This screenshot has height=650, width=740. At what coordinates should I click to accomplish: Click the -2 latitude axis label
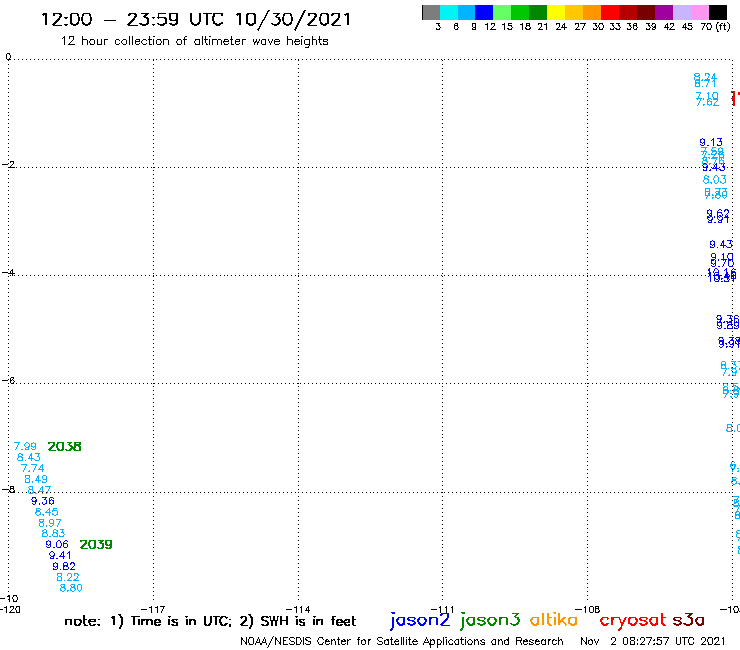pos(8,164)
